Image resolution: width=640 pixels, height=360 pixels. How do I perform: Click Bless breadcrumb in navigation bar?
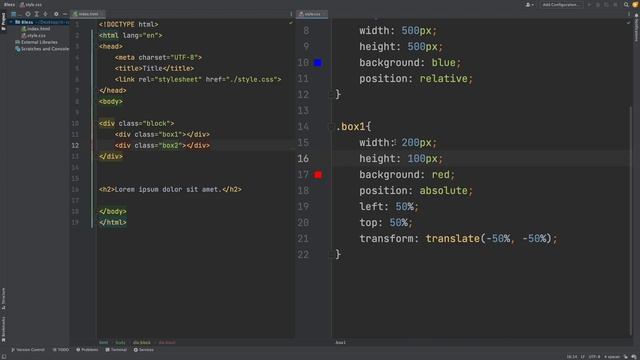point(9,4)
